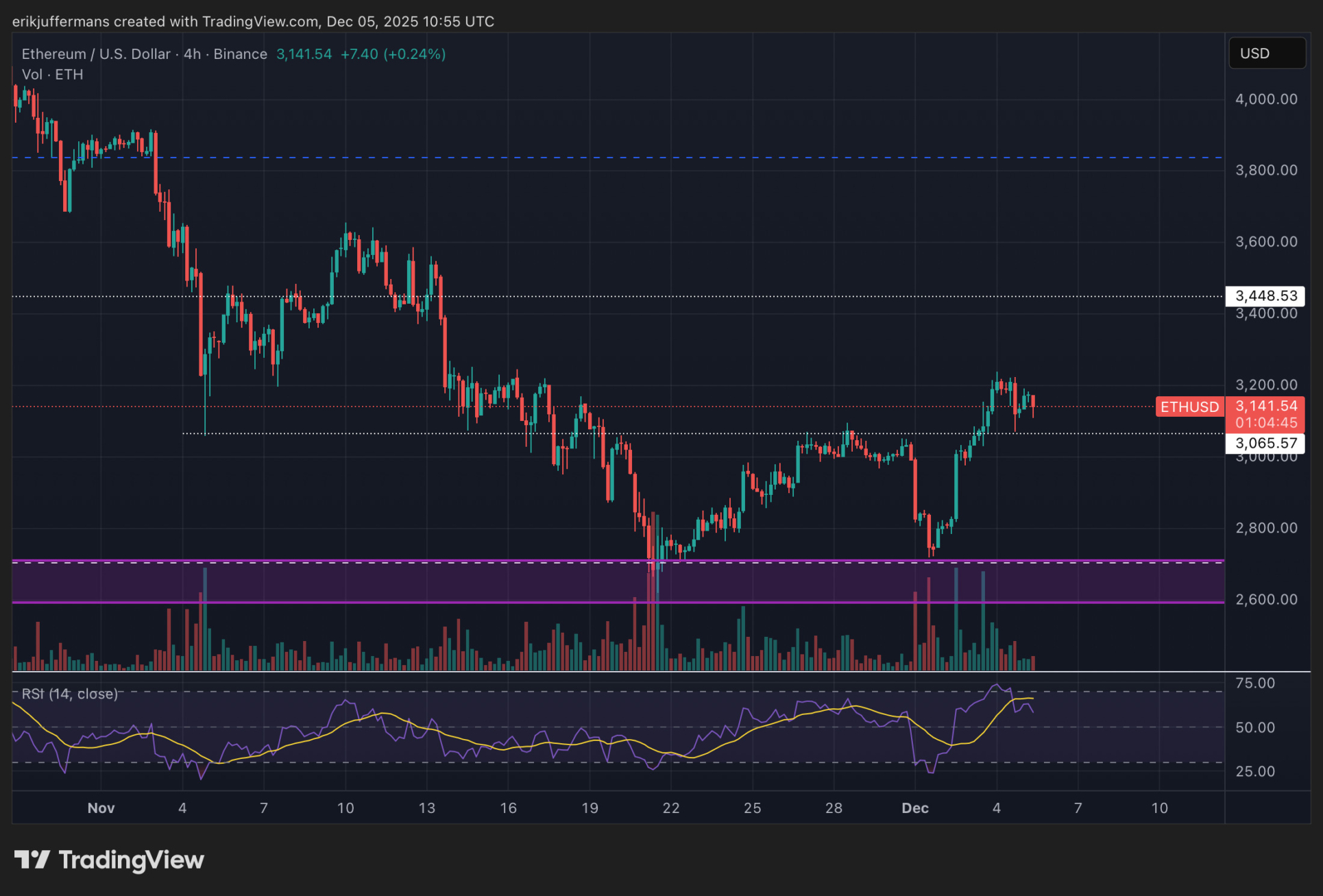The height and width of the screenshot is (896, 1323).
Task: Open the USD currency selector
Action: pyautogui.click(x=1266, y=53)
